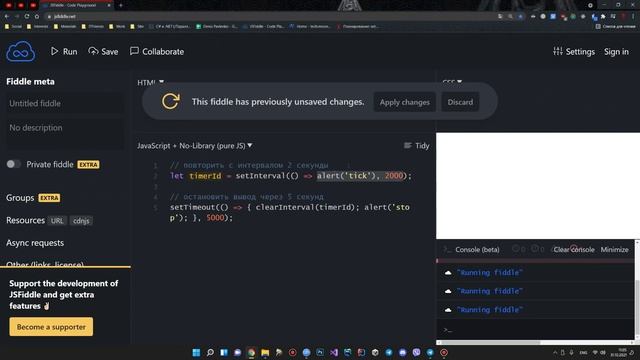Screen dimensions: 640x360
Task: Click the Console (beta) label
Action: 477,249
